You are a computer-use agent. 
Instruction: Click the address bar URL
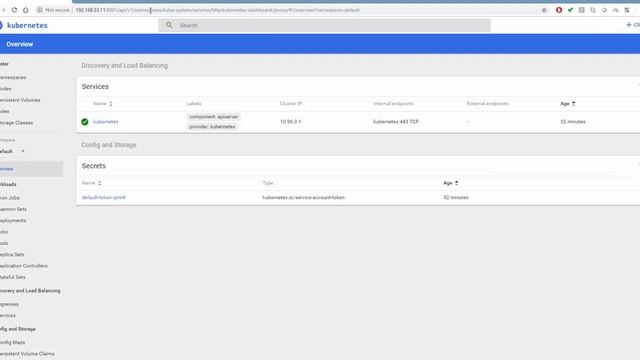[x=218, y=10]
